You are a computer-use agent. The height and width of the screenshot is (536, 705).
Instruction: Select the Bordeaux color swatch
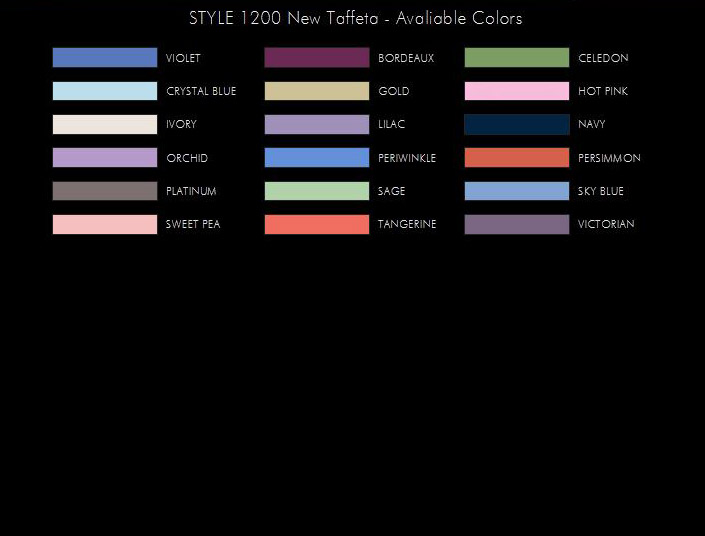[317, 58]
